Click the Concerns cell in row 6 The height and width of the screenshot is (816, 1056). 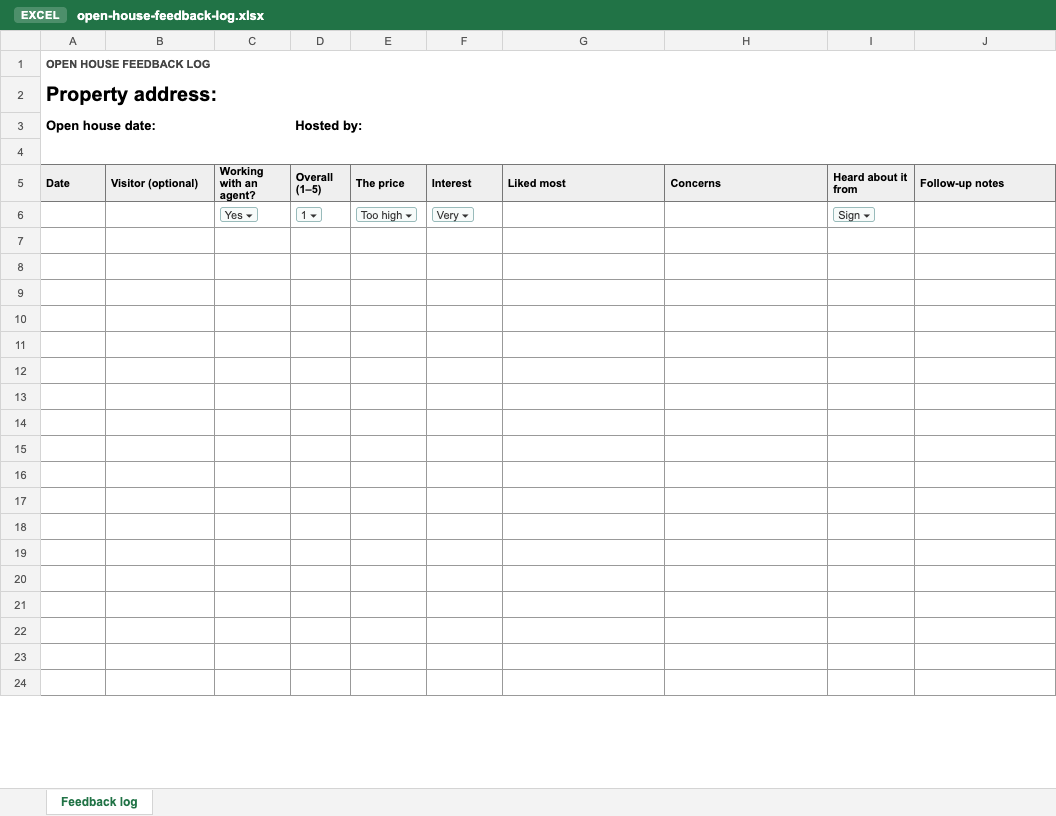coord(746,215)
